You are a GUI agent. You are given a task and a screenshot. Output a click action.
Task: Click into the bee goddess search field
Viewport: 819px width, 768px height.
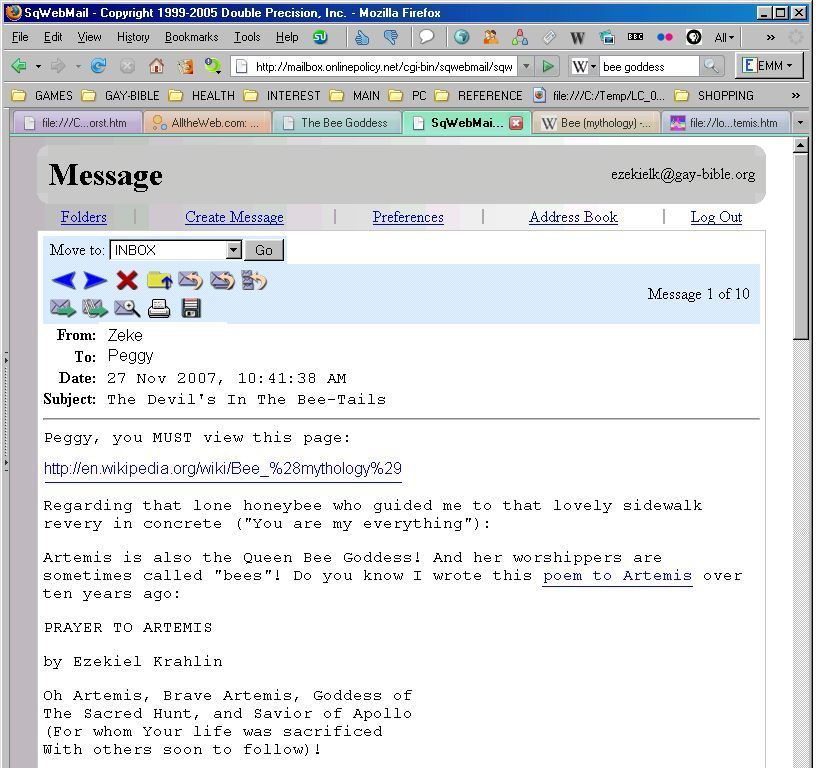pos(649,66)
